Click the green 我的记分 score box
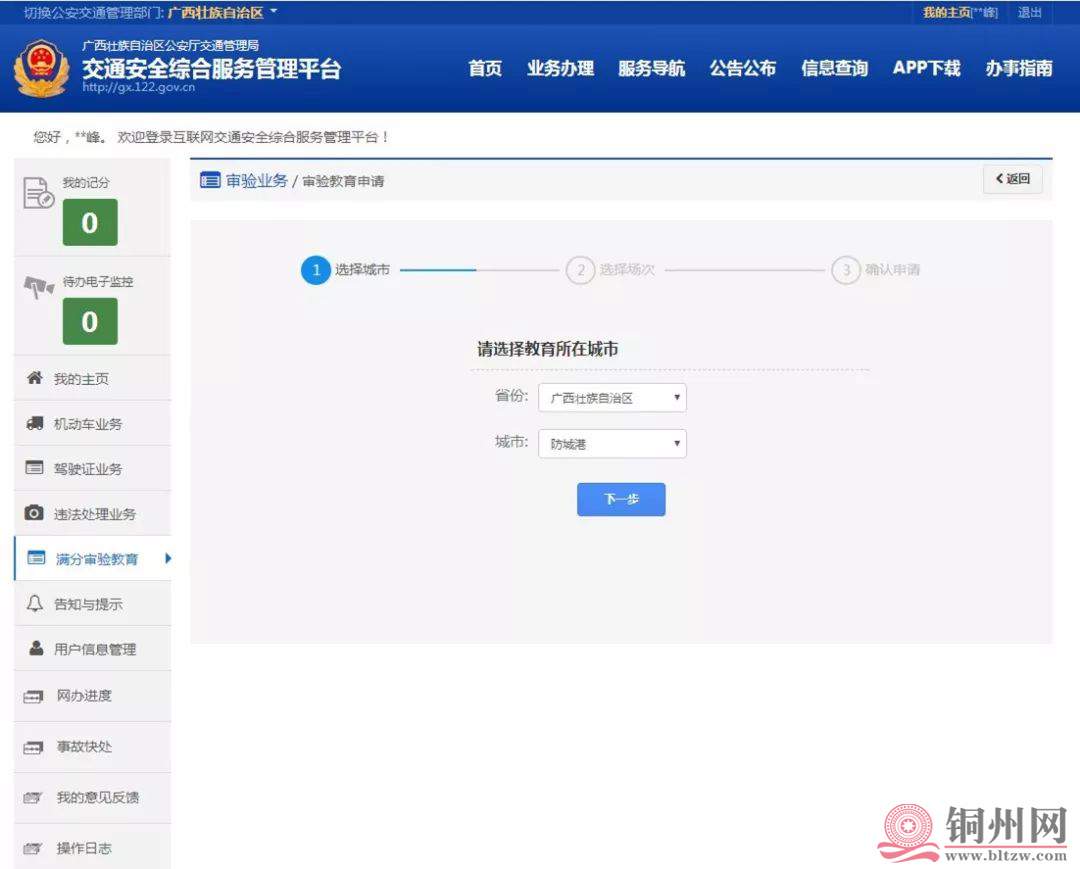 pos(90,223)
